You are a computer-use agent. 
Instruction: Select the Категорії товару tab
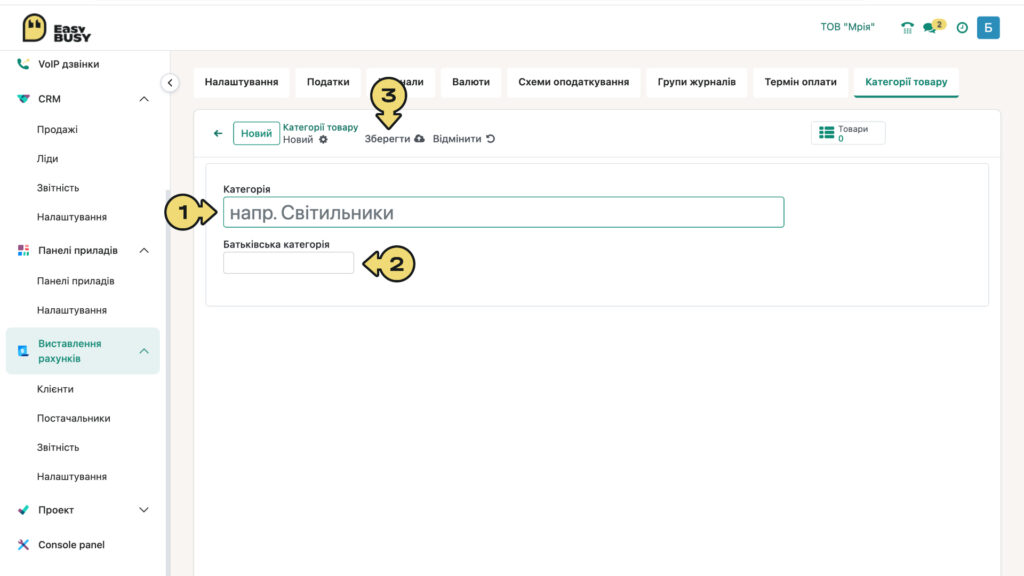click(x=906, y=82)
